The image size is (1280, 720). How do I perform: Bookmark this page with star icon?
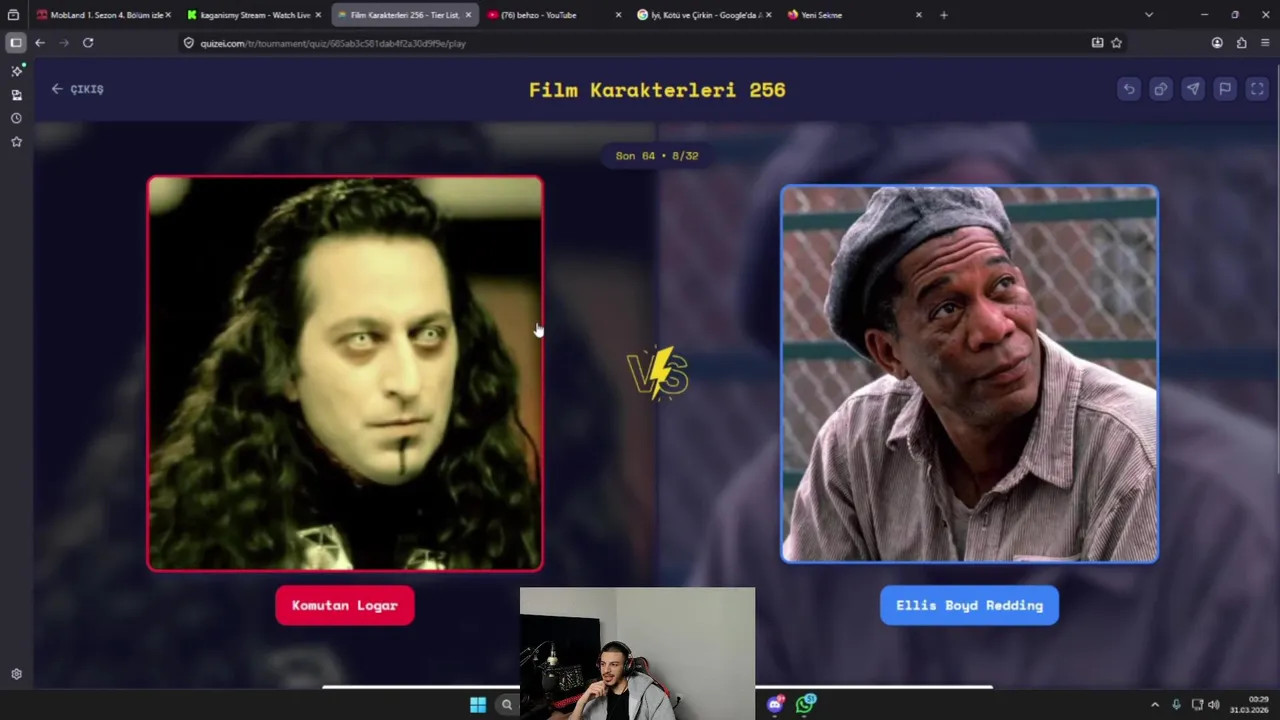pyautogui.click(x=1116, y=43)
